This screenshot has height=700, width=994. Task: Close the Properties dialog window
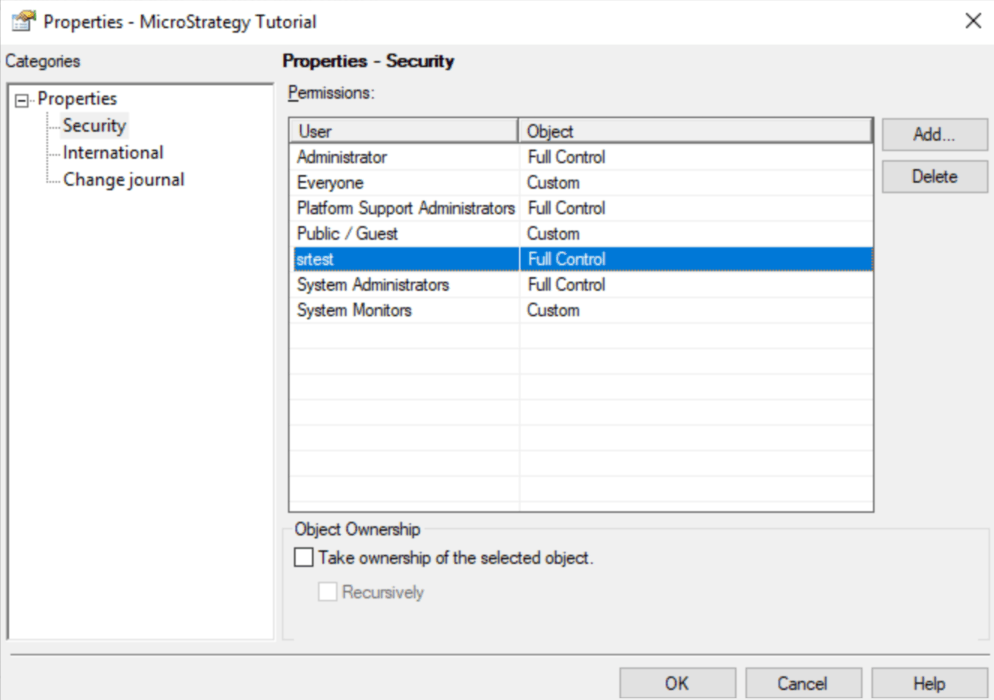click(973, 21)
